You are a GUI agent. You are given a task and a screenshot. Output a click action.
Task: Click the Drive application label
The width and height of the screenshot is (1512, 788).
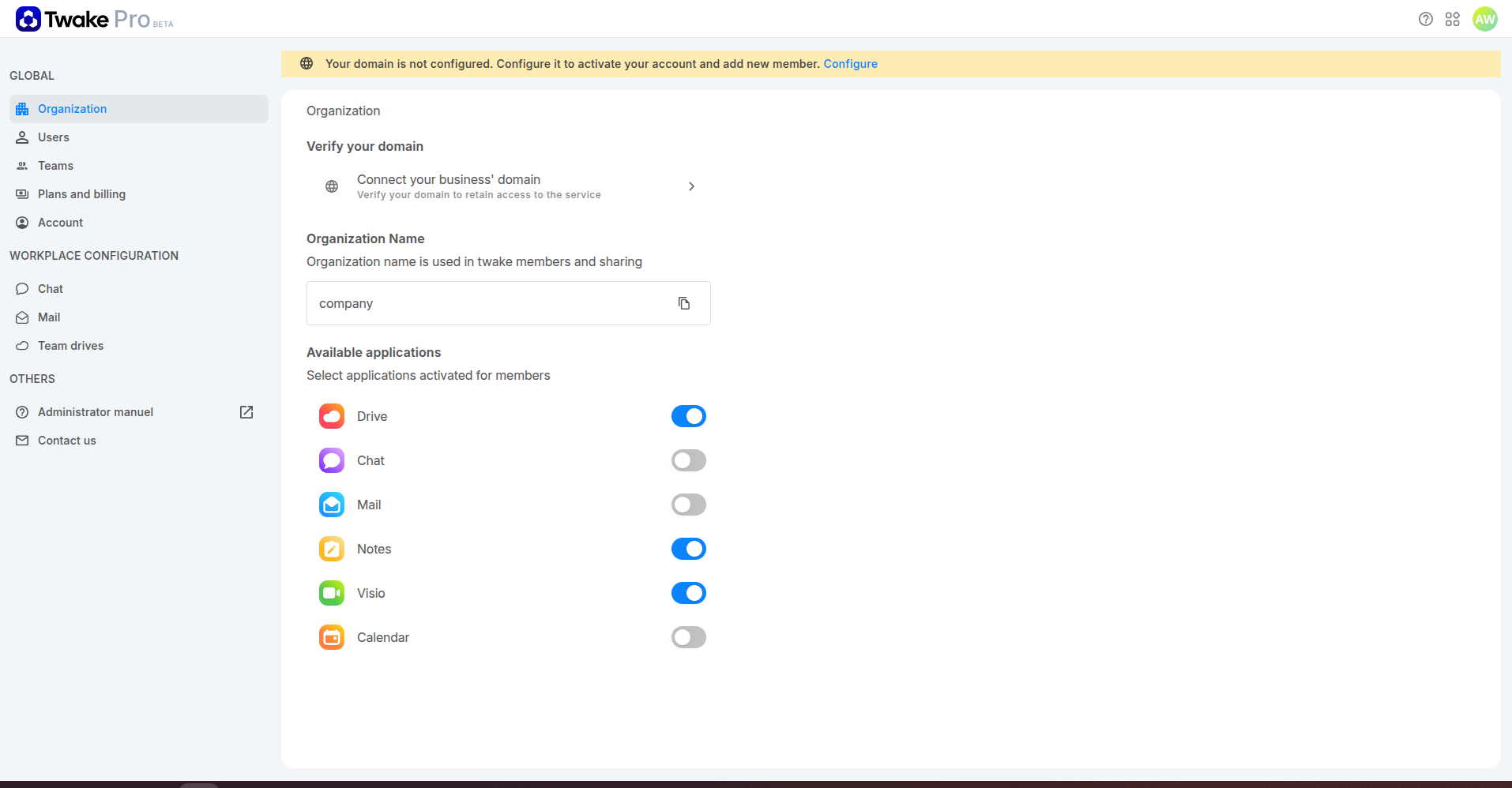(372, 416)
